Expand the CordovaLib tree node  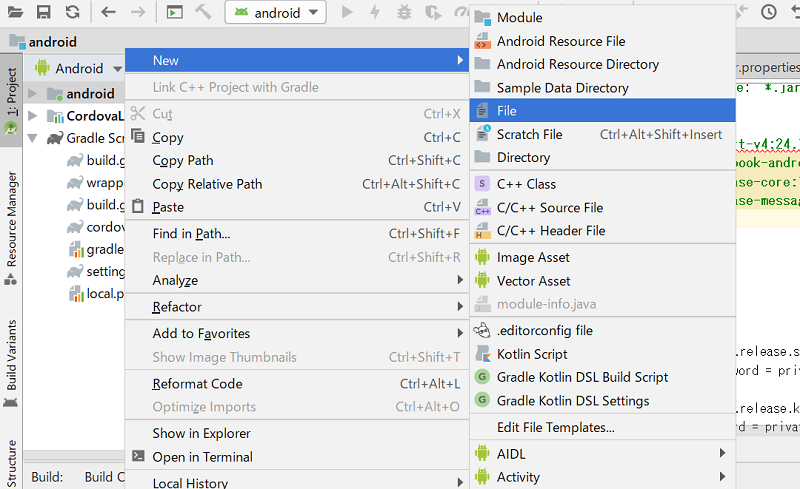[33, 116]
